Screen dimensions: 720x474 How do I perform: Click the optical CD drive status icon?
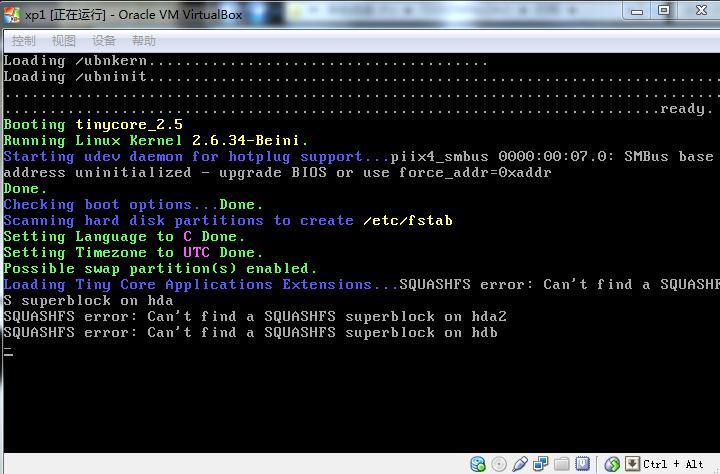(499, 464)
